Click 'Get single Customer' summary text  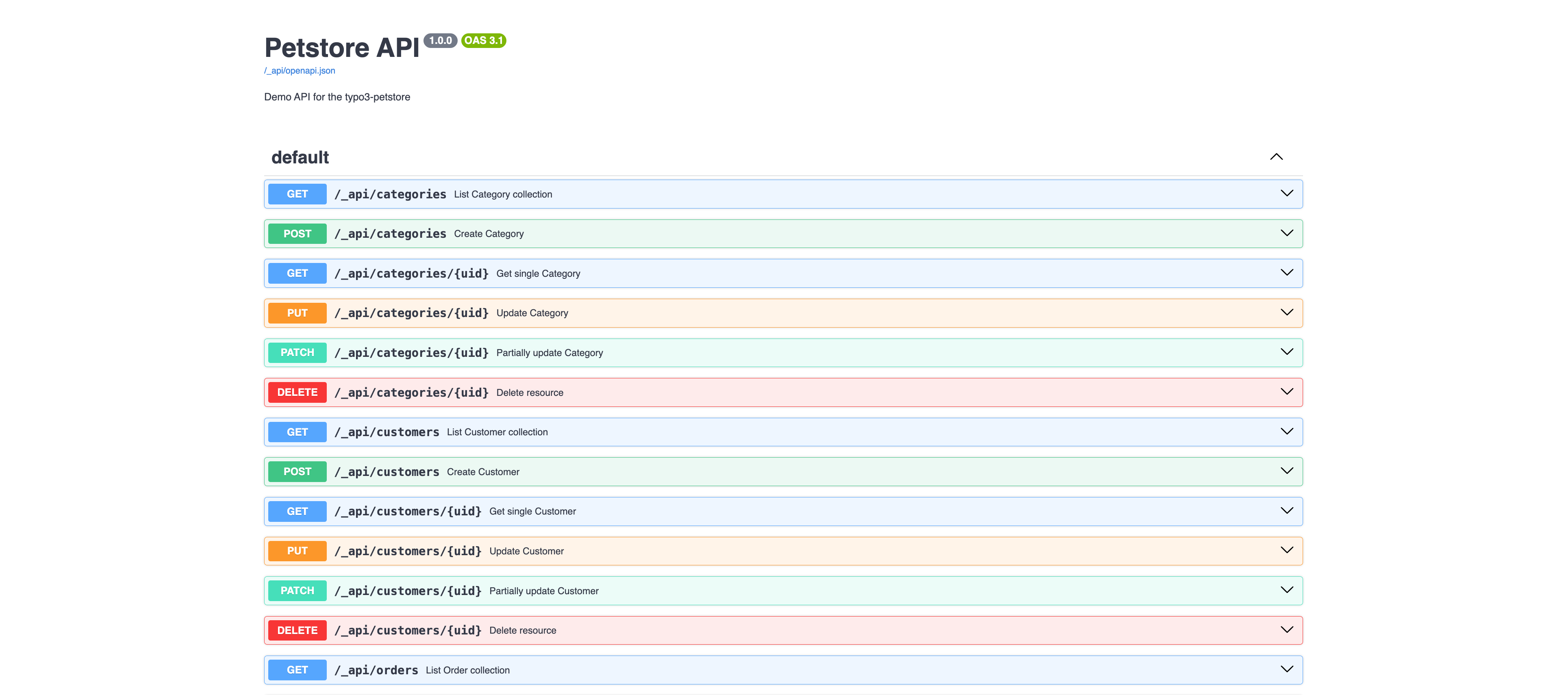(x=532, y=511)
